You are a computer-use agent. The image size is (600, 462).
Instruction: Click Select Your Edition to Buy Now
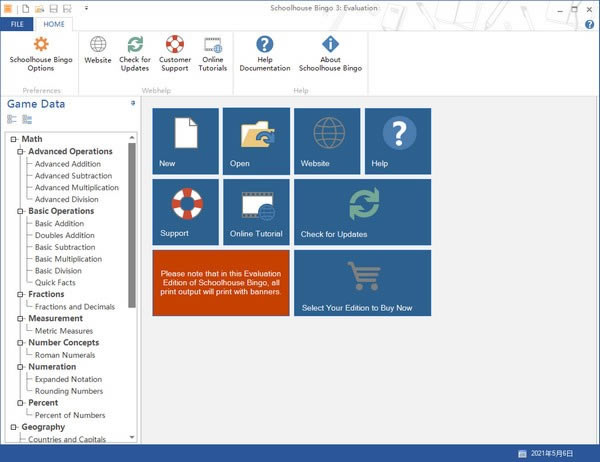362,283
